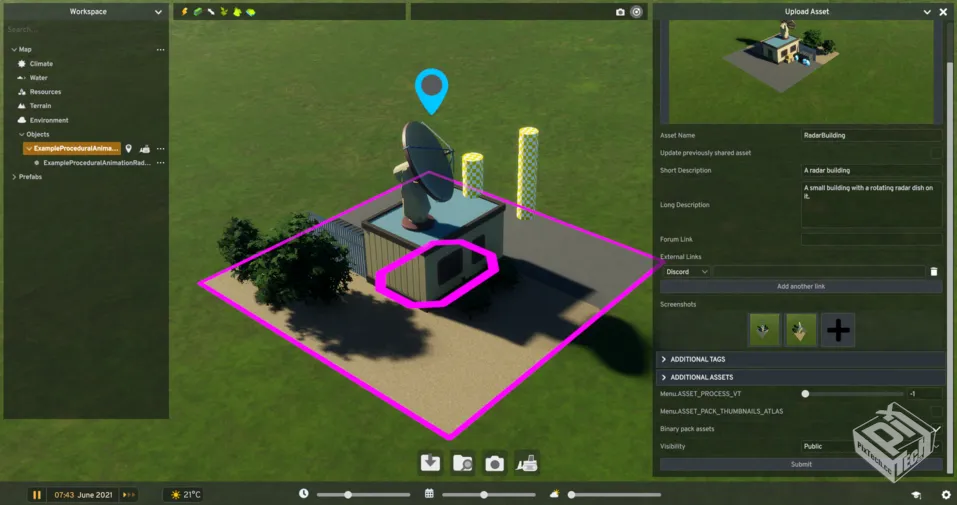Expand the Prefabs tree node
This screenshot has width=957, height=505.
[14, 177]
